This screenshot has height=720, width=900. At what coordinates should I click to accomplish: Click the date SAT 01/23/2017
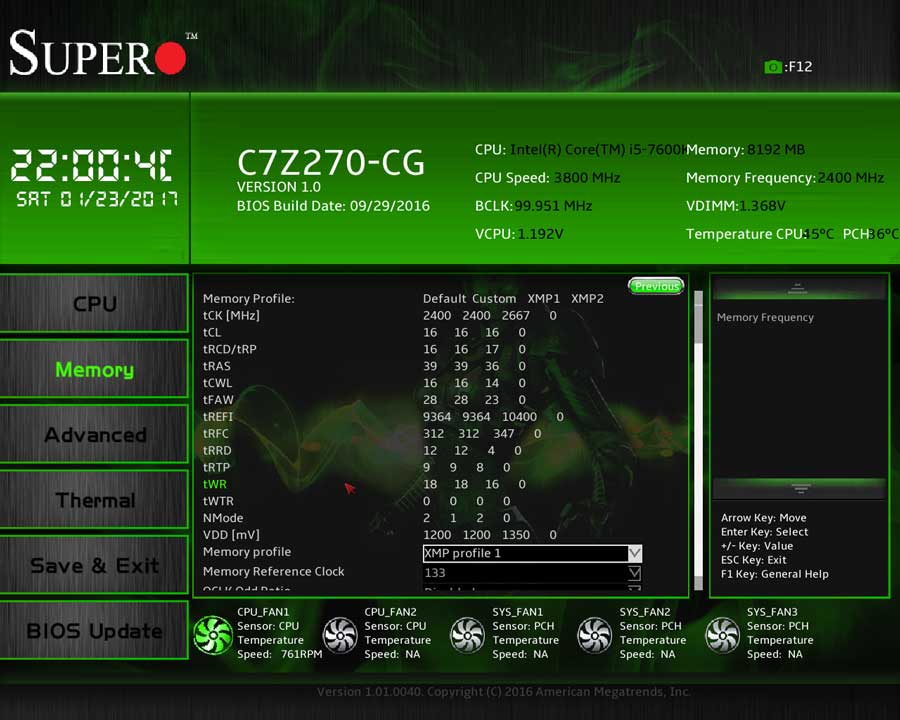96,199
